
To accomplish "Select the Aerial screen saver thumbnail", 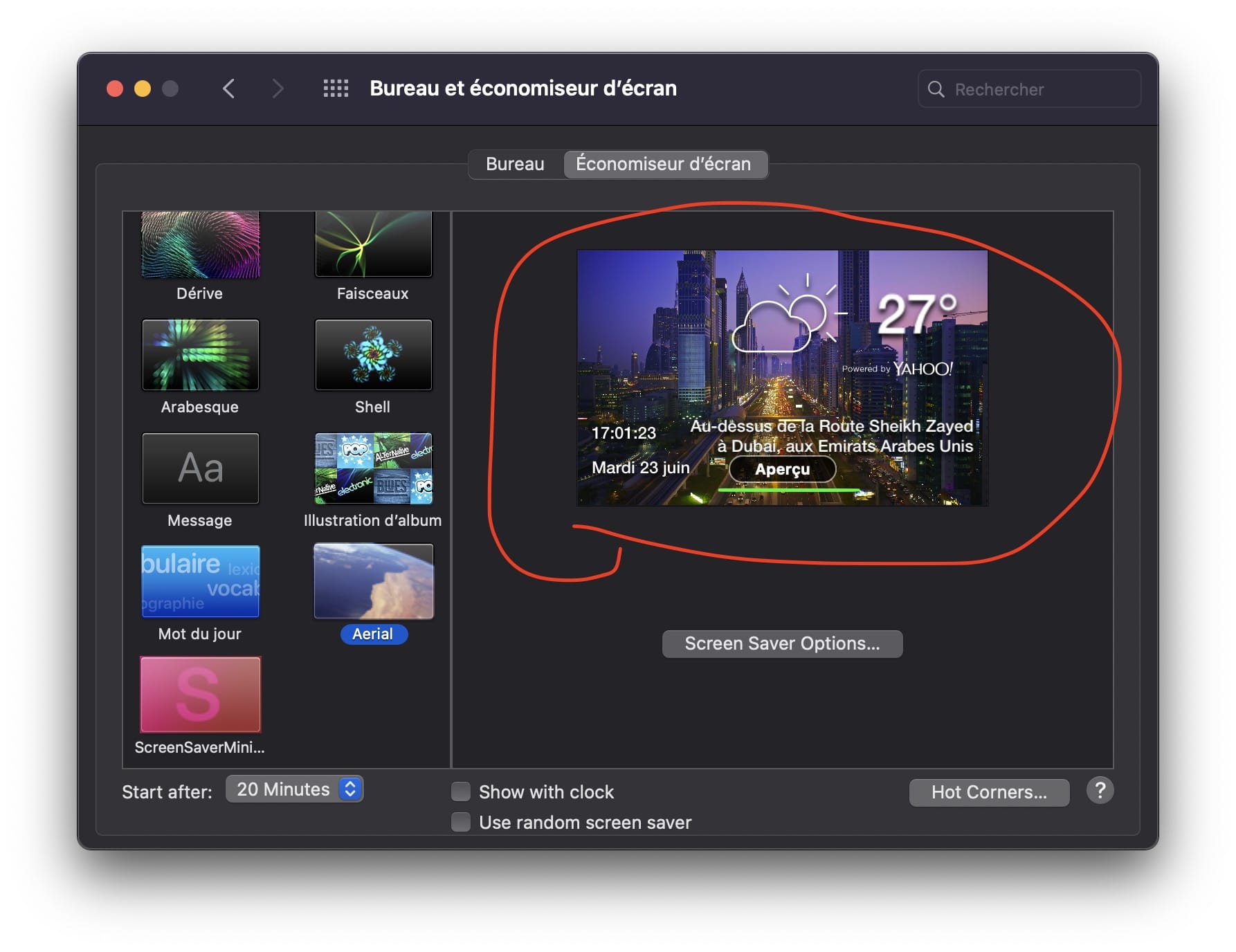I will coord(374,581).
